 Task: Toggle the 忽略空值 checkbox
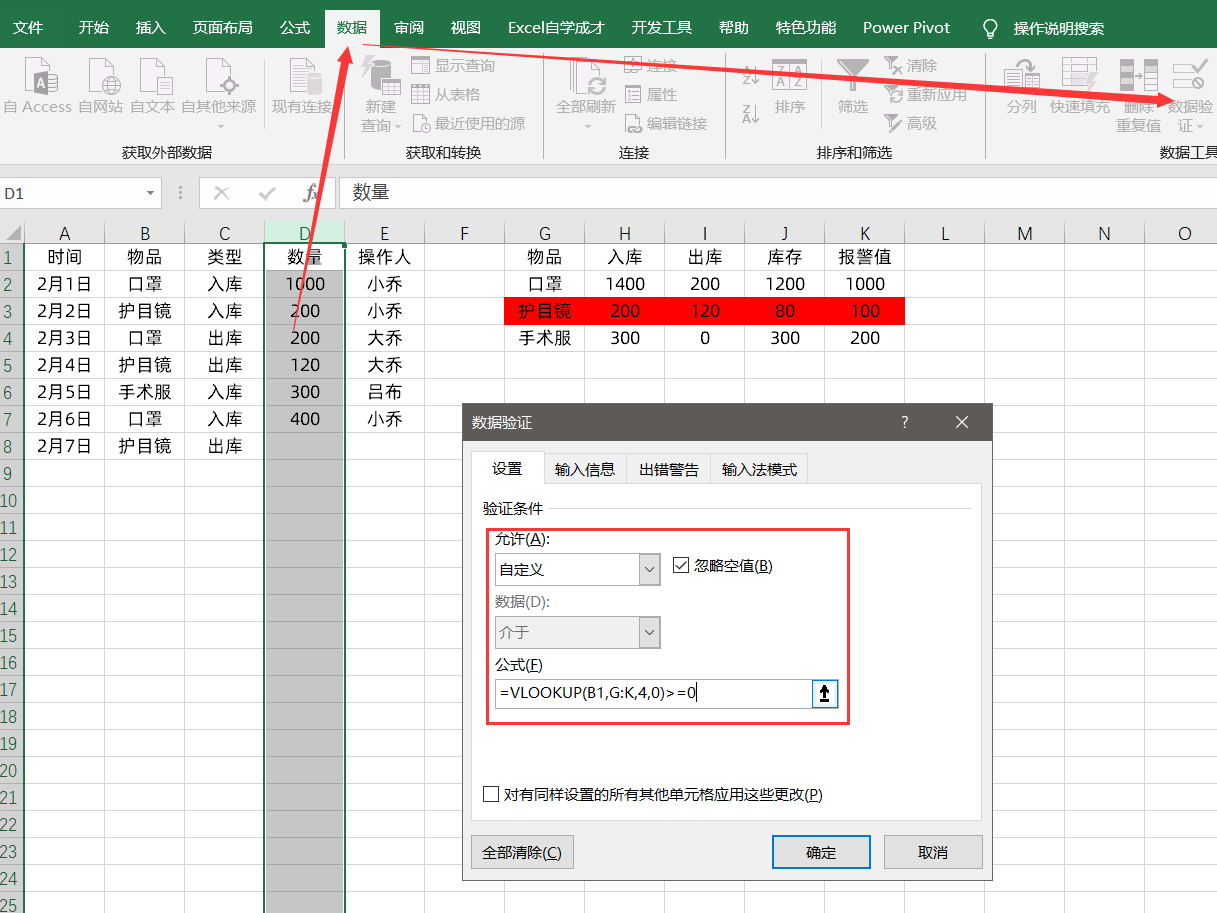tap(682, 566)
